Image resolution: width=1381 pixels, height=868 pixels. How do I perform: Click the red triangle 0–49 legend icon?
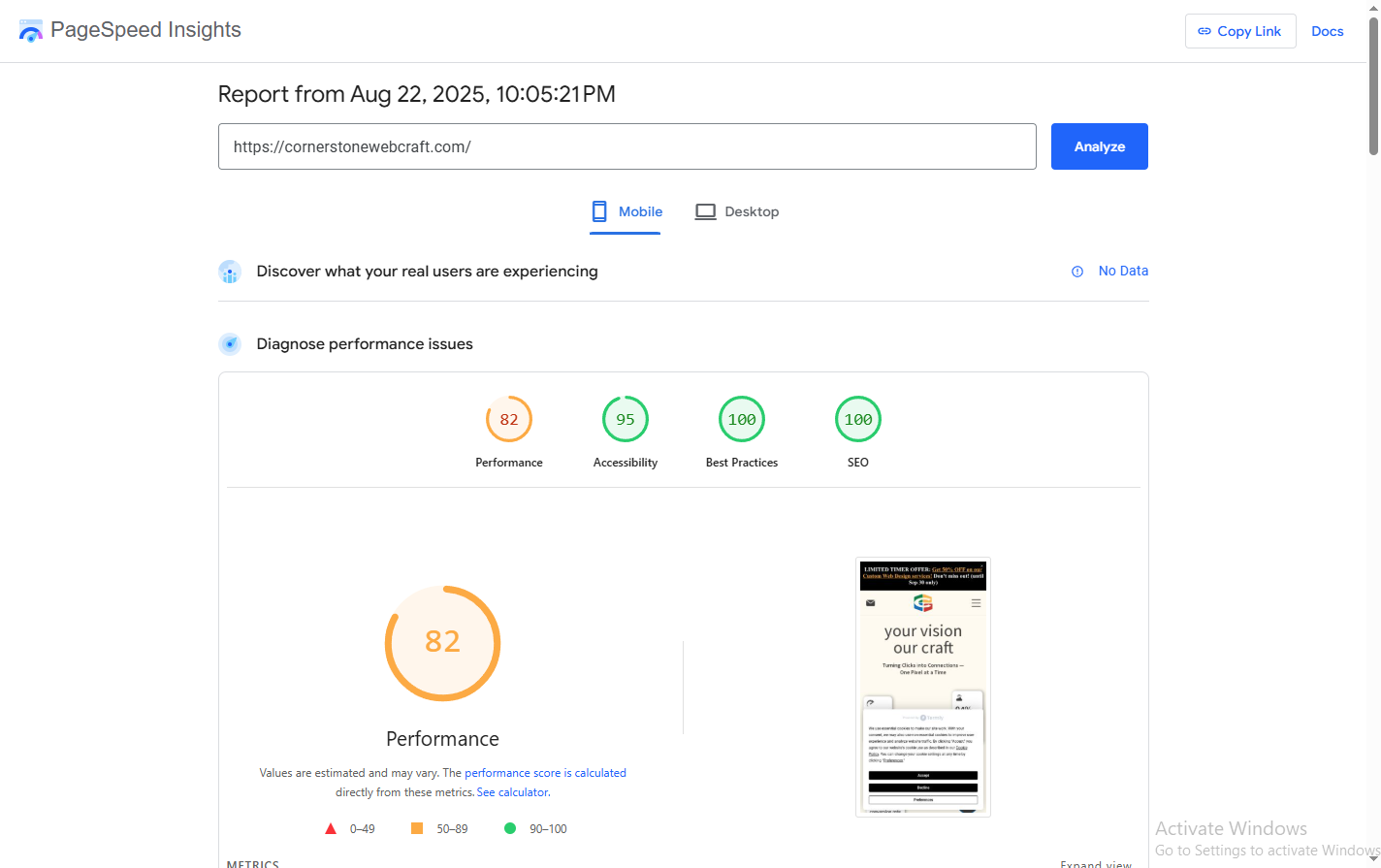pyautogui.click(x=331, y=829)
